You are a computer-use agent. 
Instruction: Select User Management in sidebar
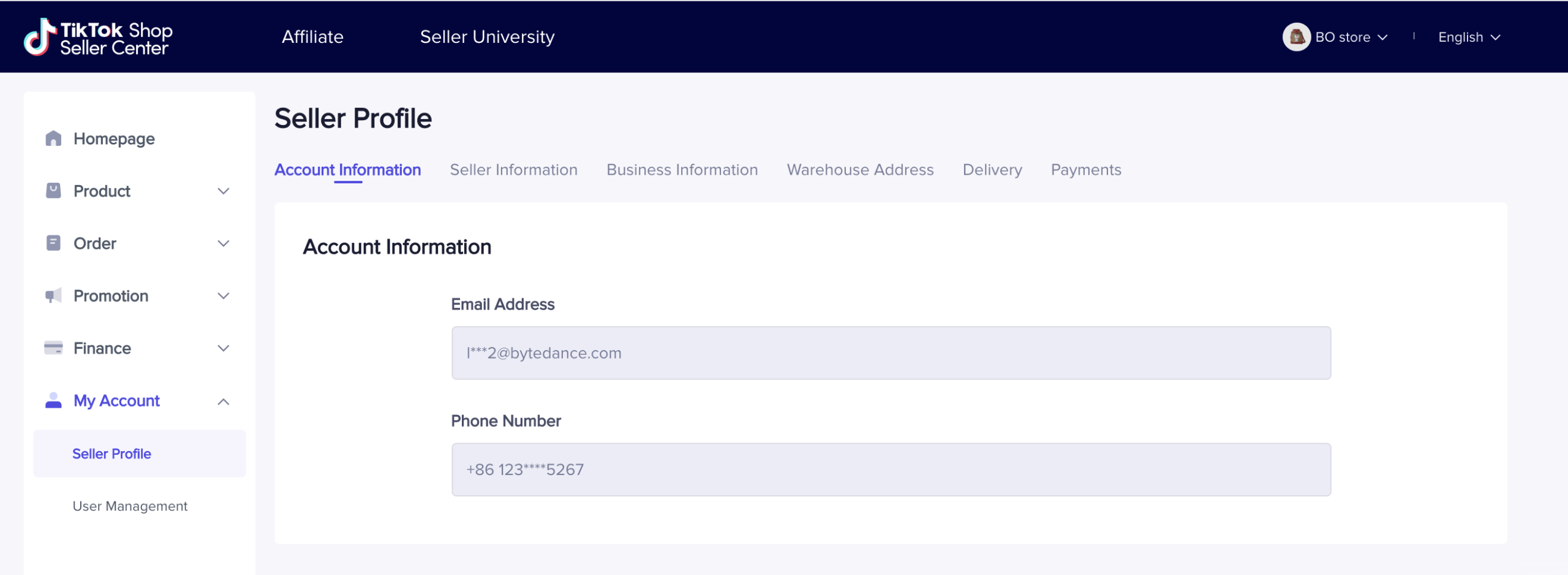pos(130,506)
